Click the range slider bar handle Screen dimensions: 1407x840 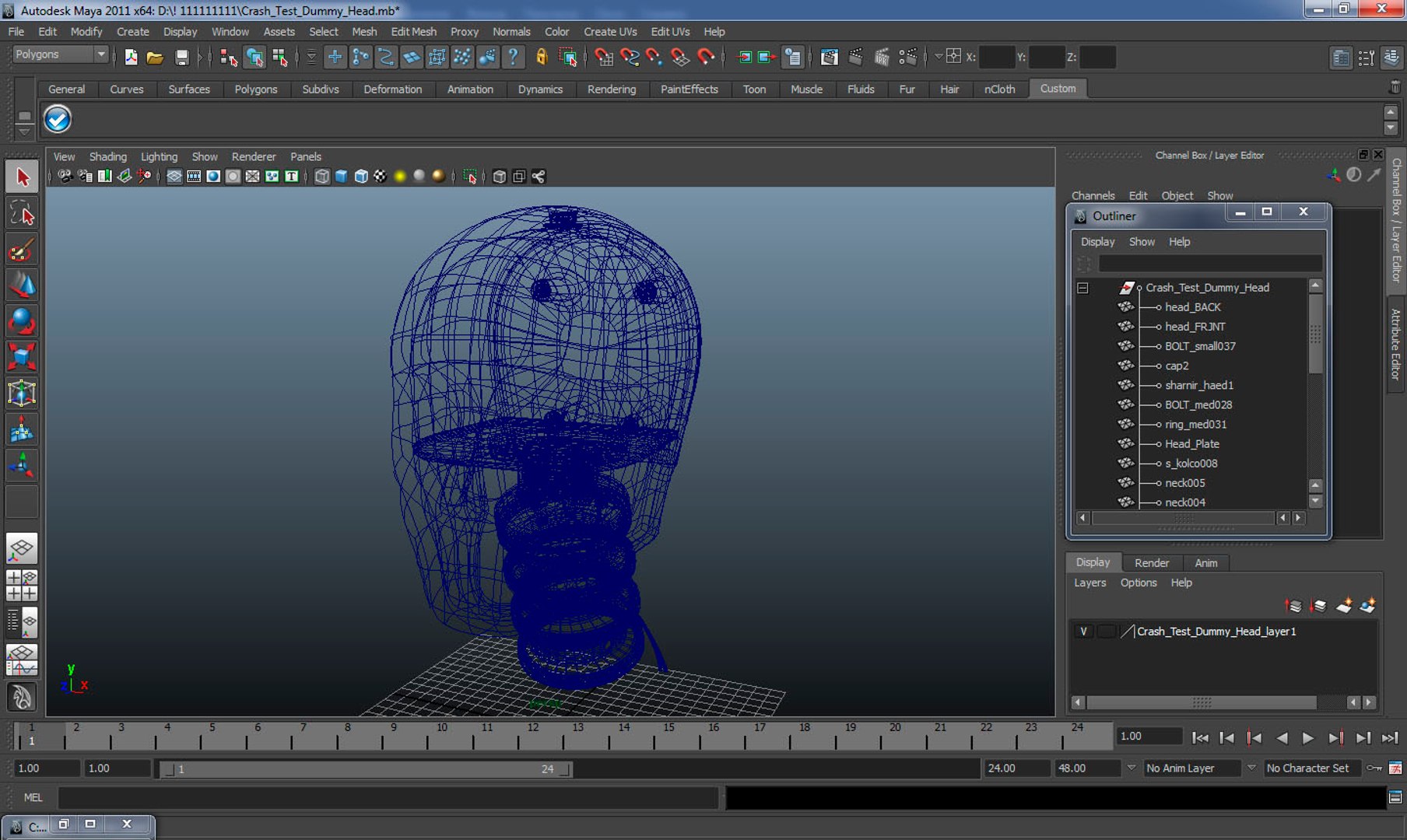[x=365, y=769]
